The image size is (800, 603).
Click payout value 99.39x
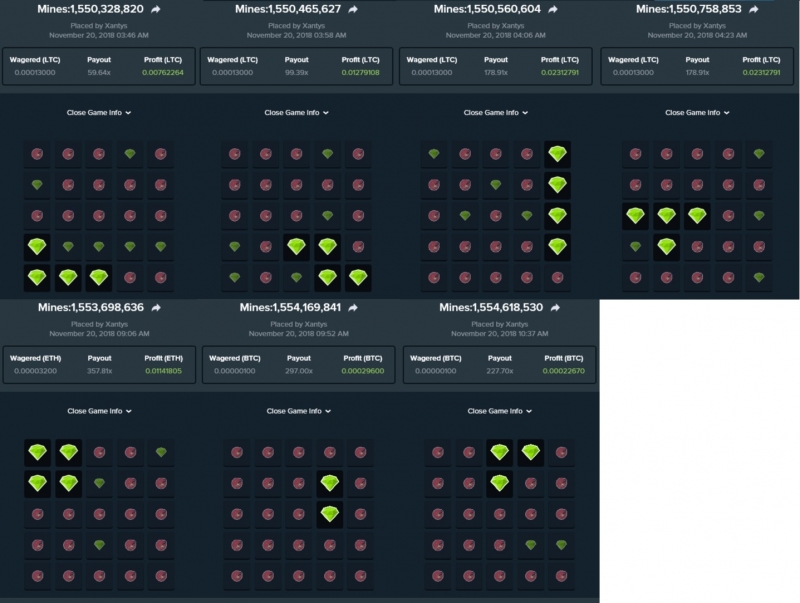coord(296,72)
